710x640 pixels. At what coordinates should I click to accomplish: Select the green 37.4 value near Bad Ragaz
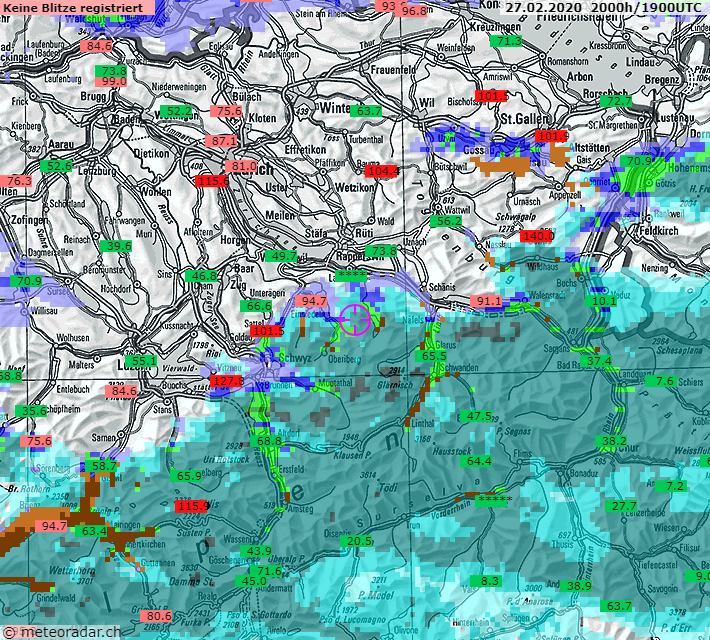[x=596, y=361]
